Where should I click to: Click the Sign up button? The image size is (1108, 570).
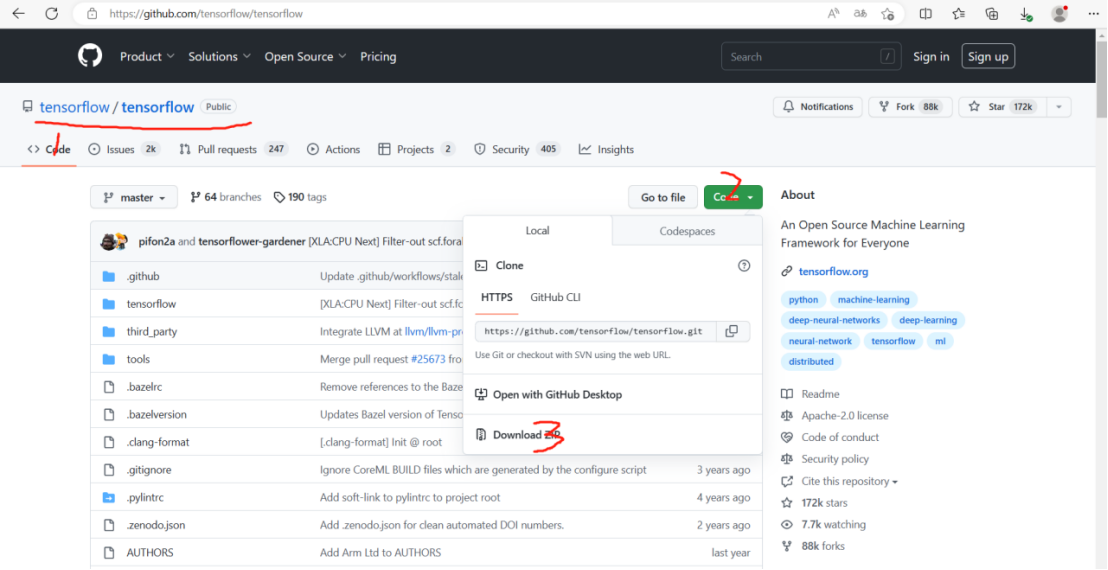(x=988, y=57)
